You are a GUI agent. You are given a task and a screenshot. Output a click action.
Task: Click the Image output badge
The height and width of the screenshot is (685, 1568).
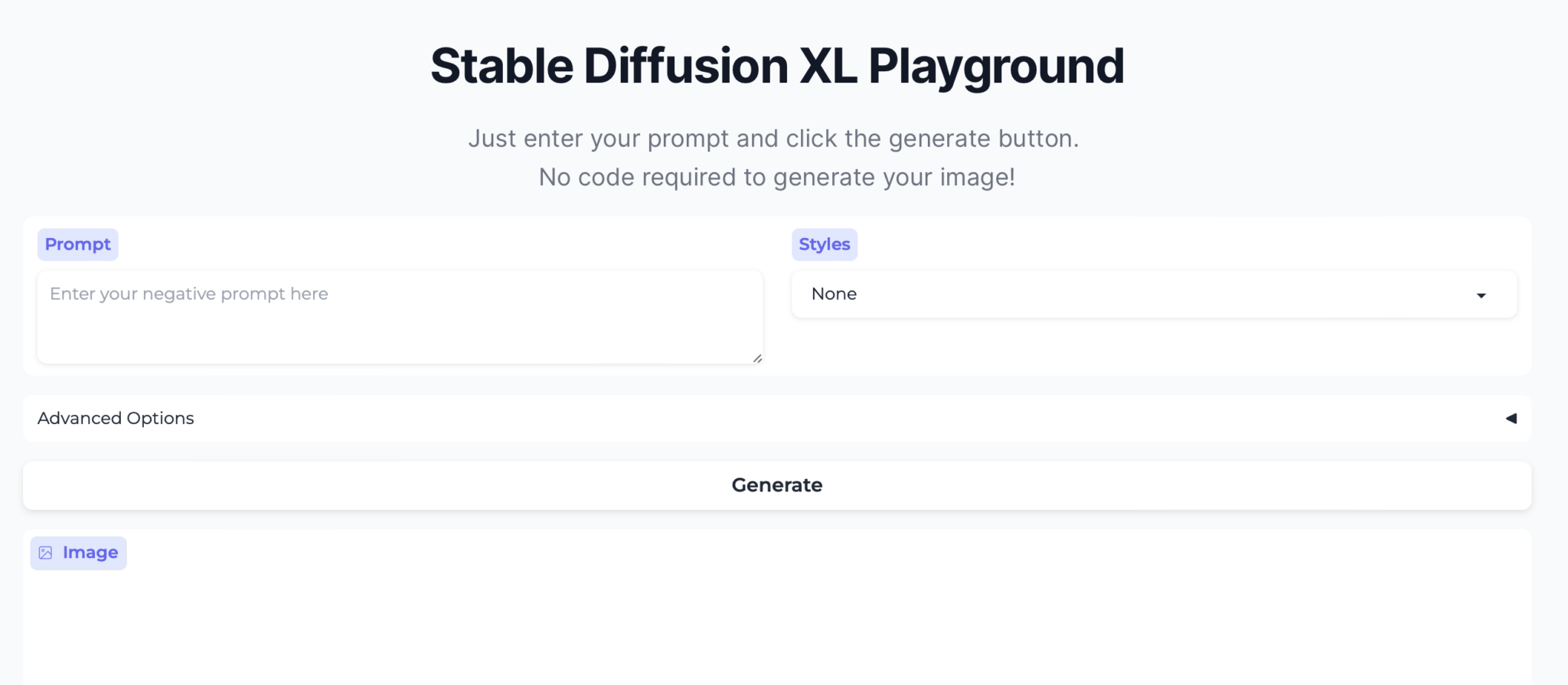(x=79, y=553)
